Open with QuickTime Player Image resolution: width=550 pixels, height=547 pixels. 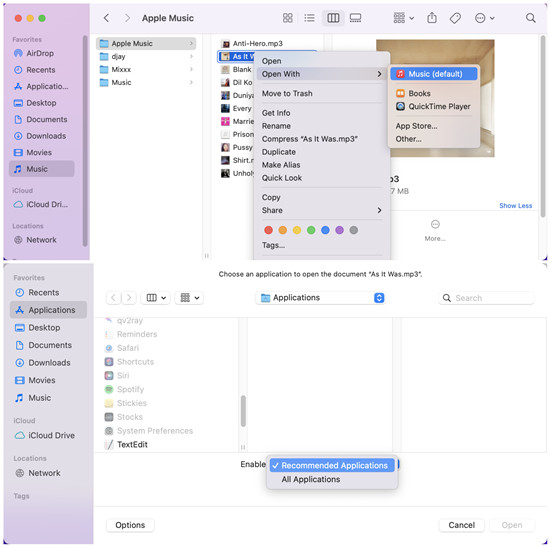[434, 106]
